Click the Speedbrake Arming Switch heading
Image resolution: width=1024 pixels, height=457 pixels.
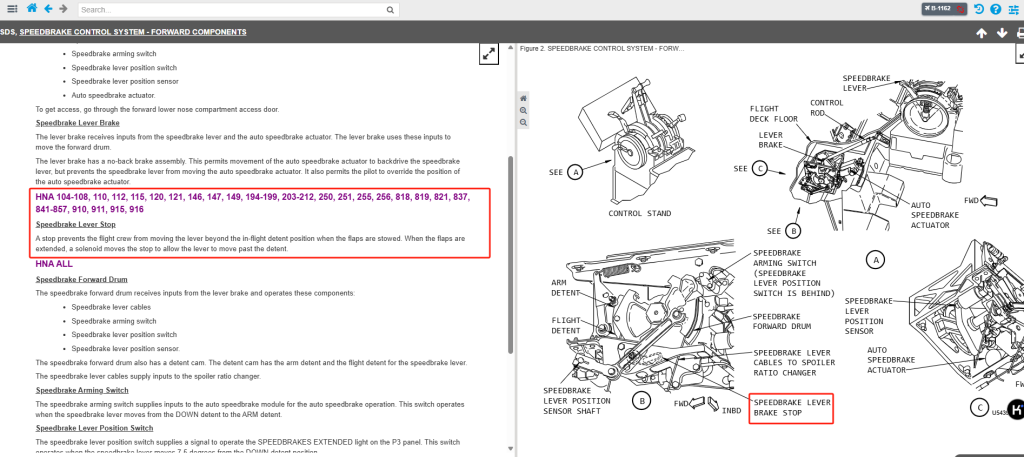(82, 390)
